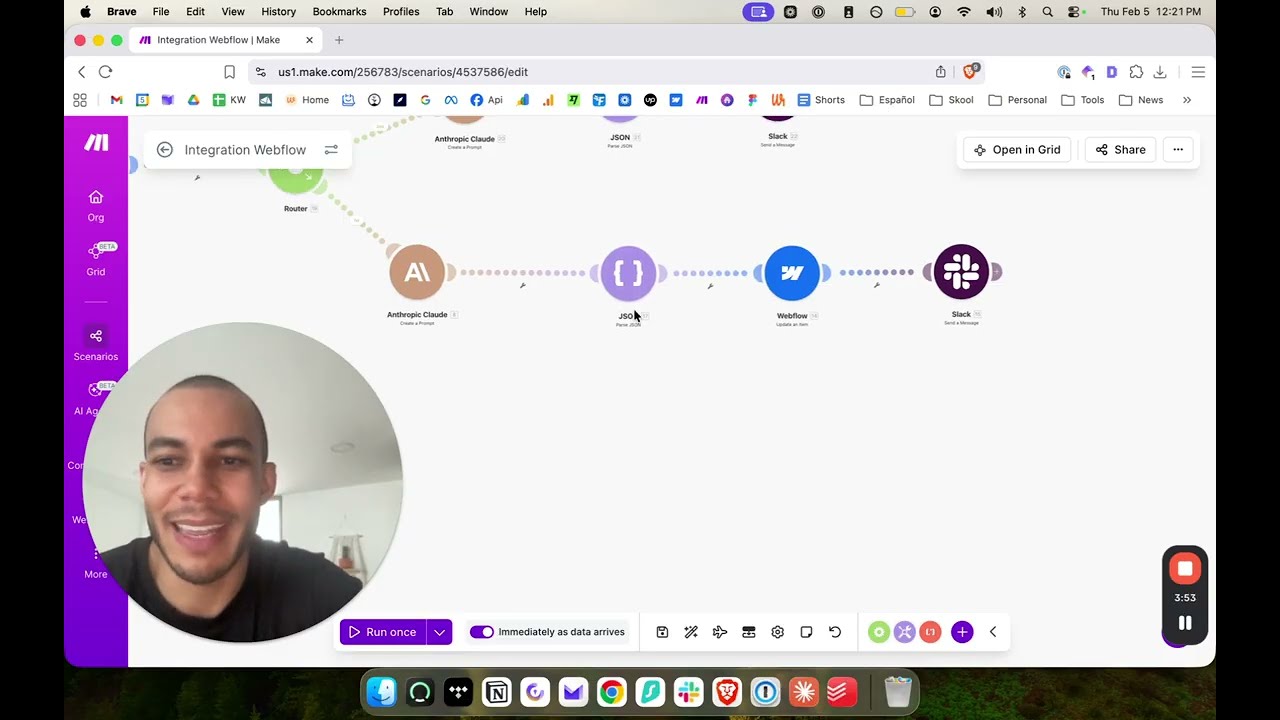Open the Bookmarks menu
Viewport: 1280px width, 720px height.
(341, 12)
